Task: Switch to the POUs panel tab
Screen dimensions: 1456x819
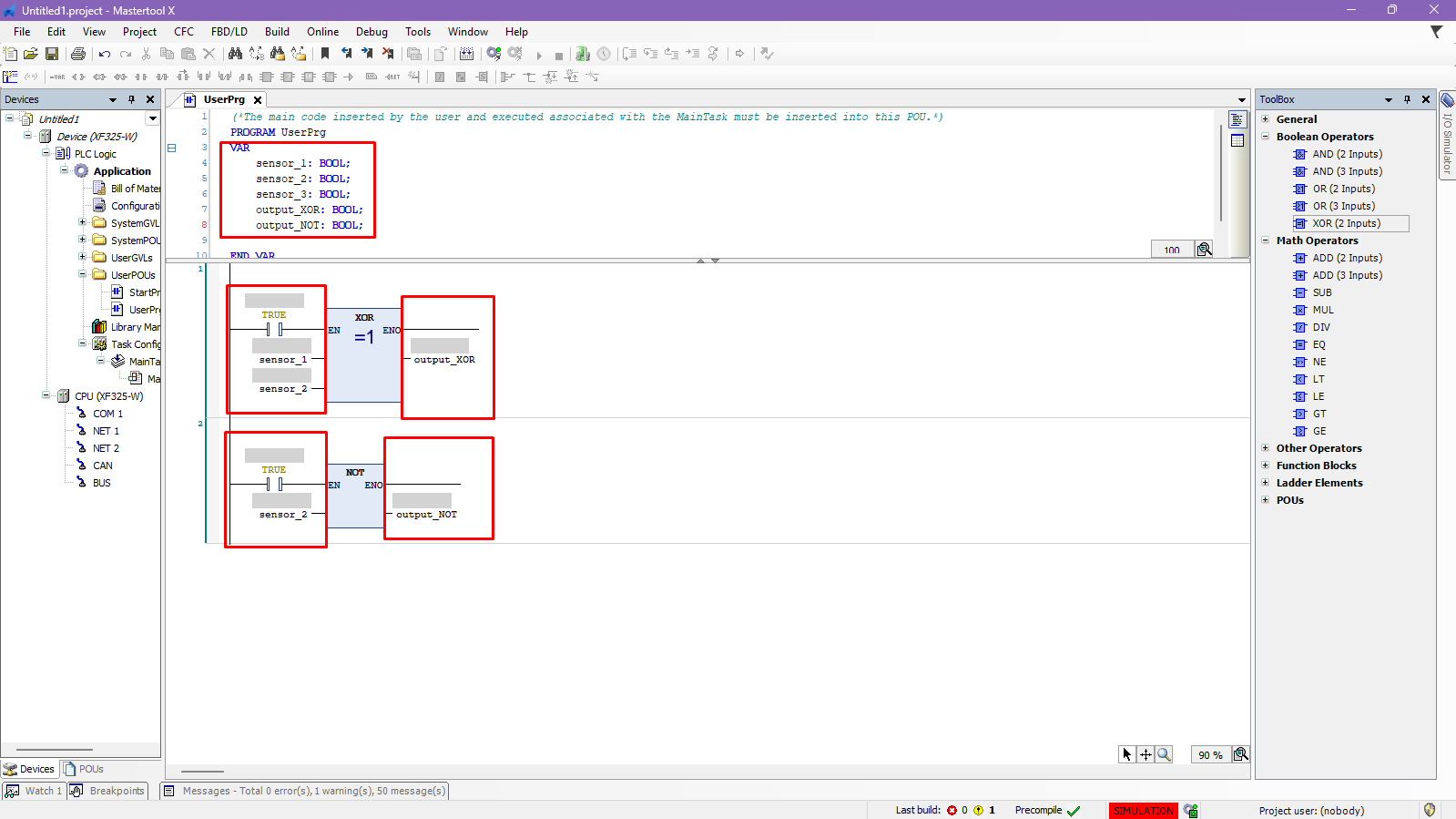Action: click(x=84, y=769)
